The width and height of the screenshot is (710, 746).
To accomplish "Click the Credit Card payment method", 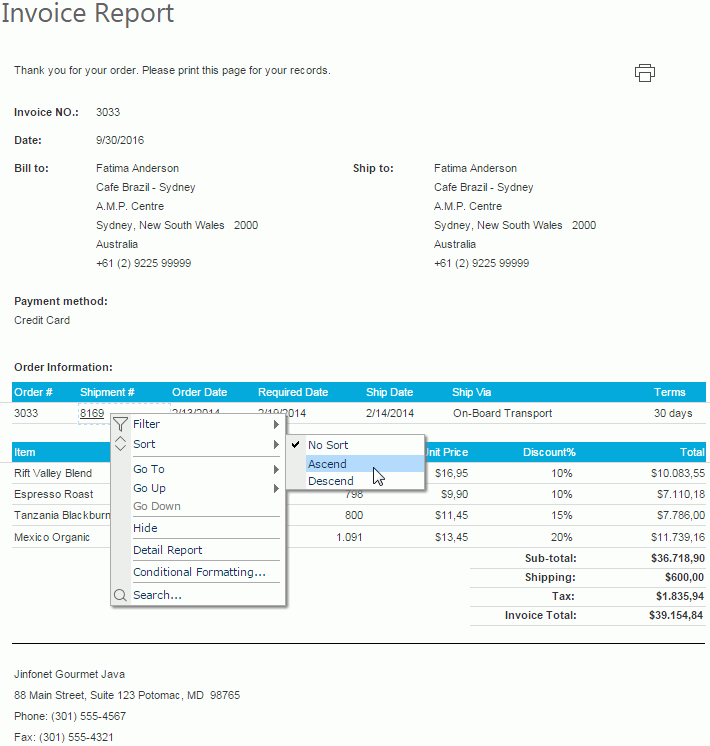I will point(42,320).
